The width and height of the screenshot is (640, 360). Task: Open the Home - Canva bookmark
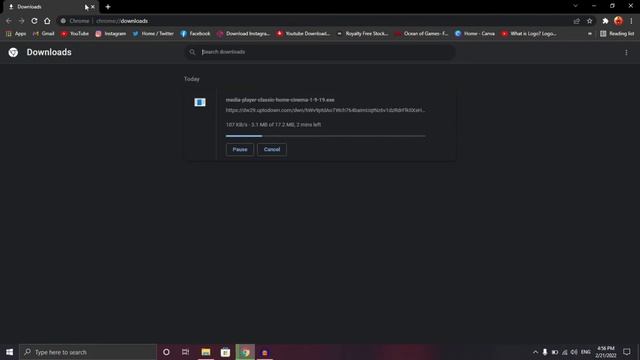click(475, 34)
